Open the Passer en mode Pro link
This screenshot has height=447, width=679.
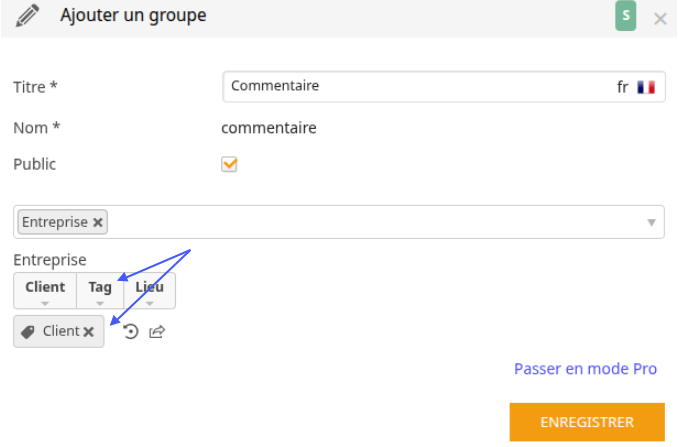585,369
